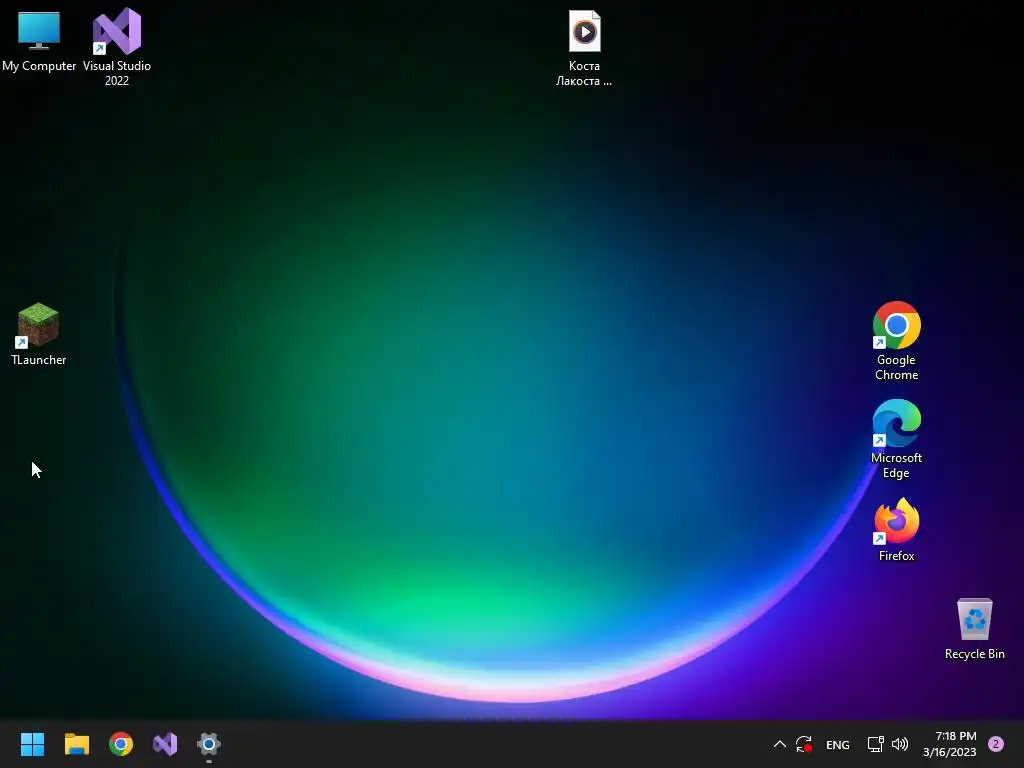Select the TLauncher desktop shortcut
Viewport: 1024px width, 768px height.
(x=39, y=334)
